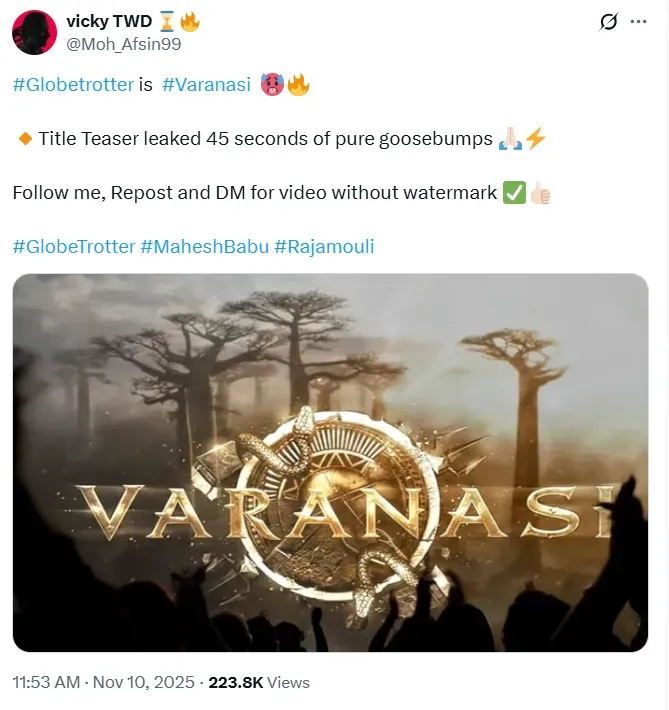The height and width of the screenshot is (710, 669).
Task: Open the @Moh_Afsin99 handle link
Action: pyautogui.click(x=123, y=43)
